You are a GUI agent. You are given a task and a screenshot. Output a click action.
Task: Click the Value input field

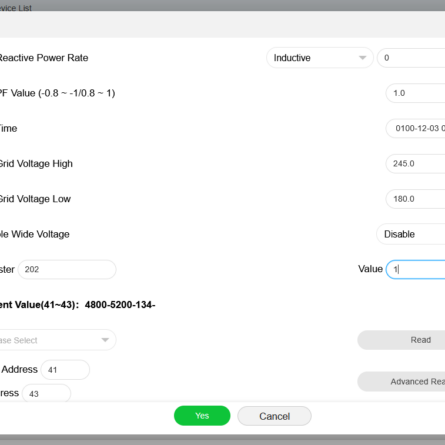(415, 269)
